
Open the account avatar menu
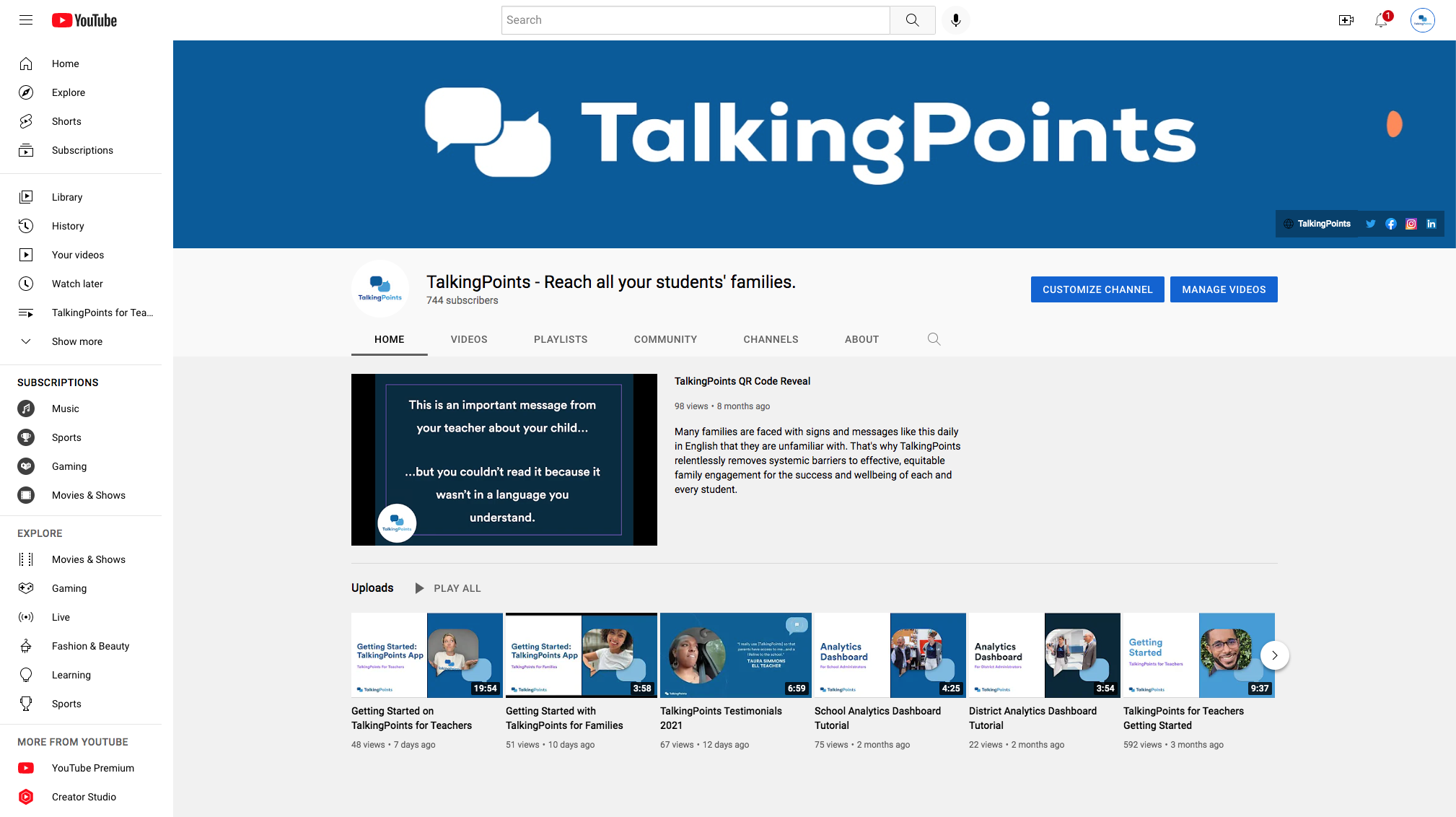pyautogui.click(x=1423, y=20)
